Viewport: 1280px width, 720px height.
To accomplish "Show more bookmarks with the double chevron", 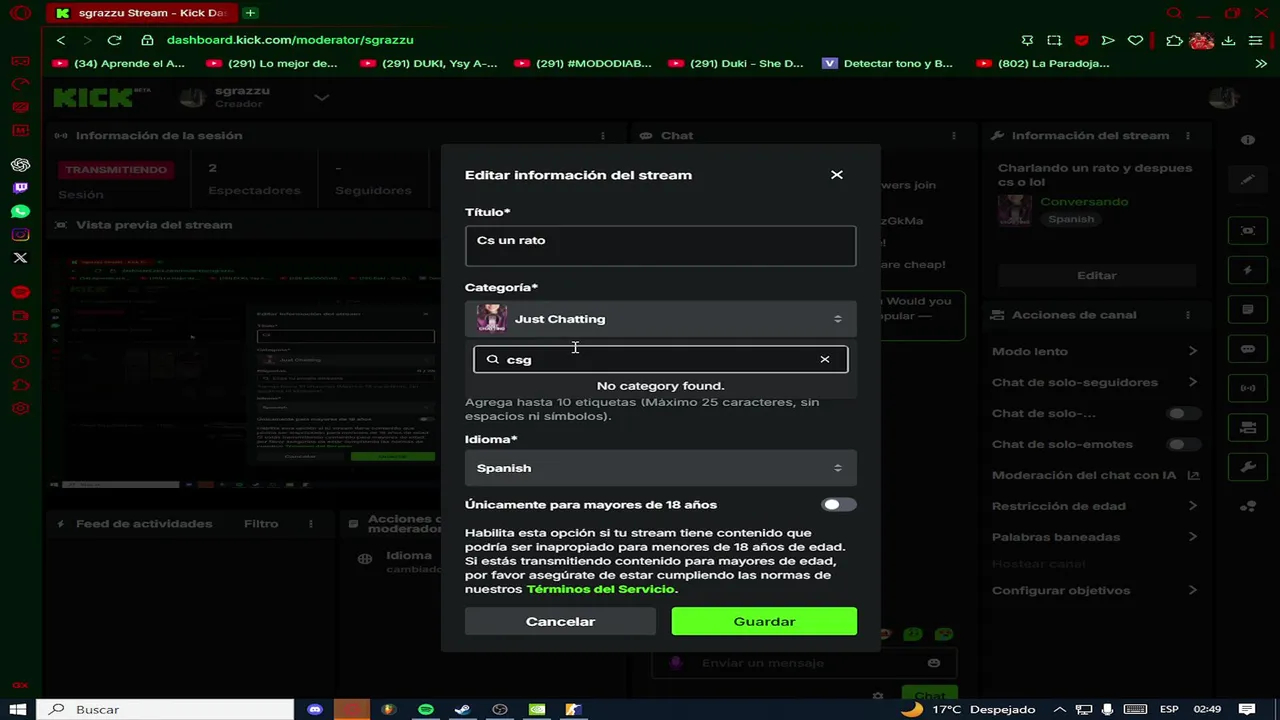I will pyautogui.click(x=1261, y=63).
